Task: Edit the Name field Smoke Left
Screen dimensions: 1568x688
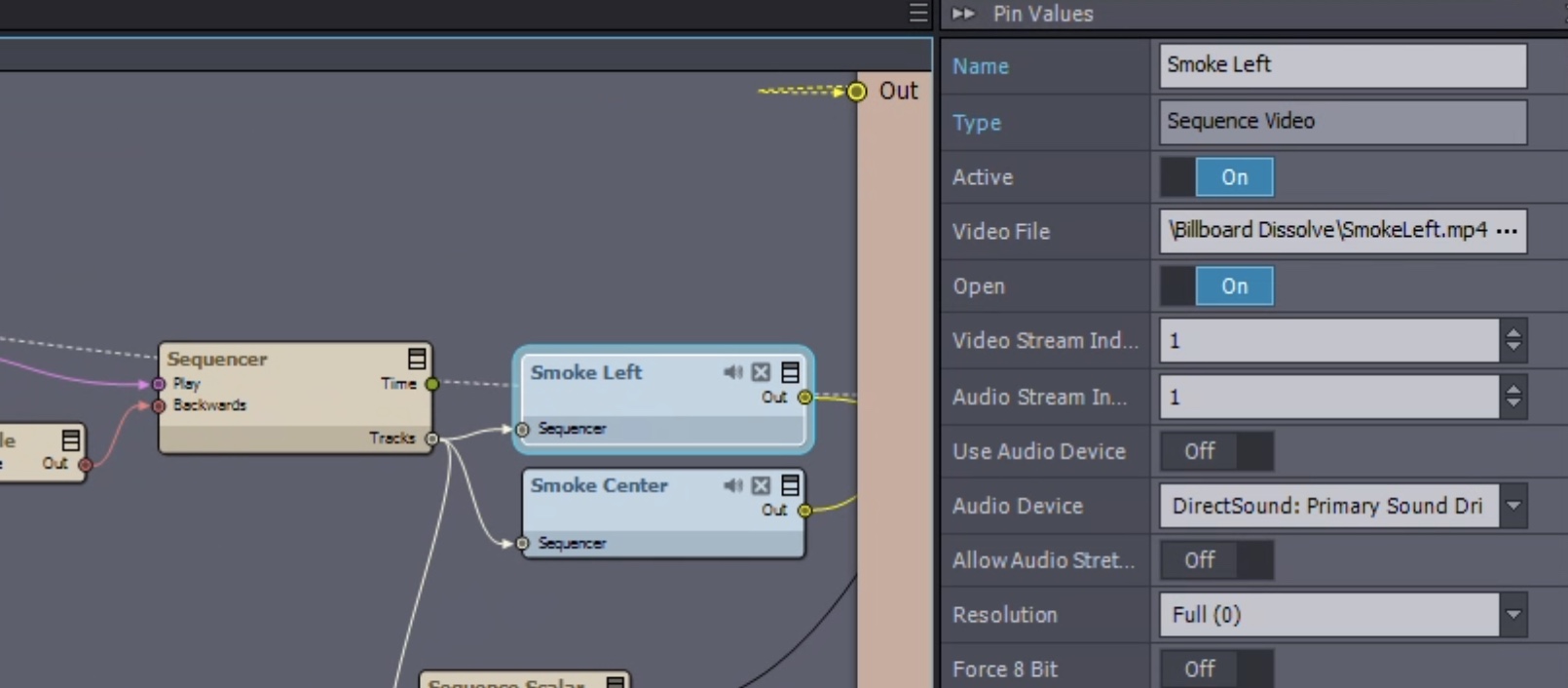Action: click(x=1343, y=65)
